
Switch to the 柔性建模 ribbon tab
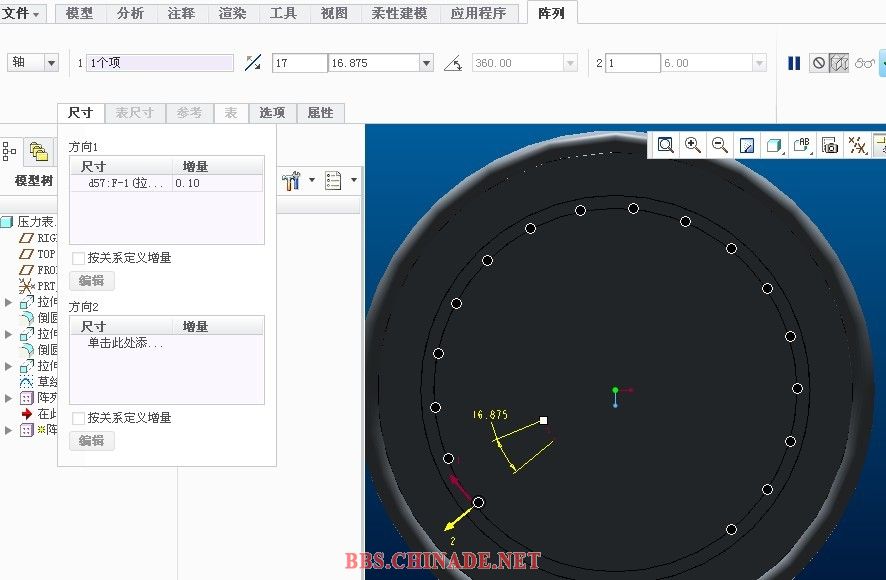coord(399,13)
